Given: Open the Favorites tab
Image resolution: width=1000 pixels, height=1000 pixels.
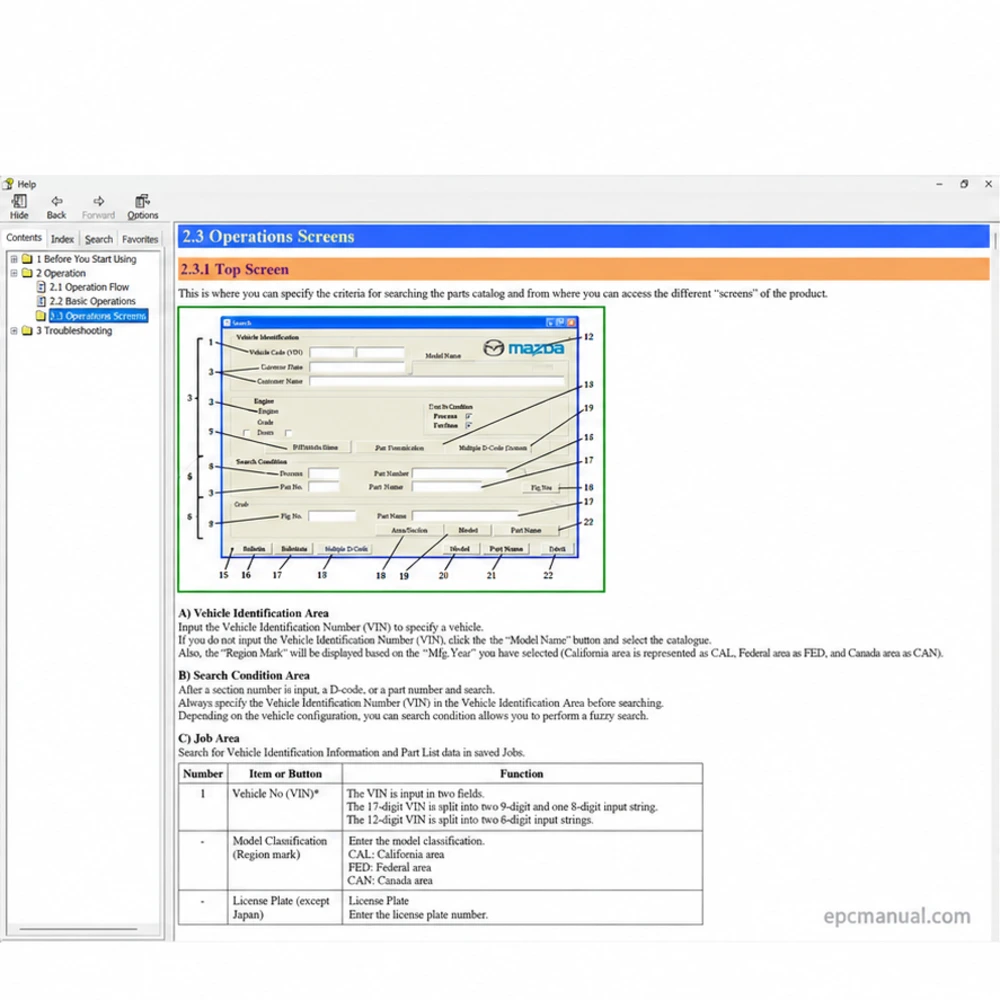Looking at the screenshot, I should point(140,239).
